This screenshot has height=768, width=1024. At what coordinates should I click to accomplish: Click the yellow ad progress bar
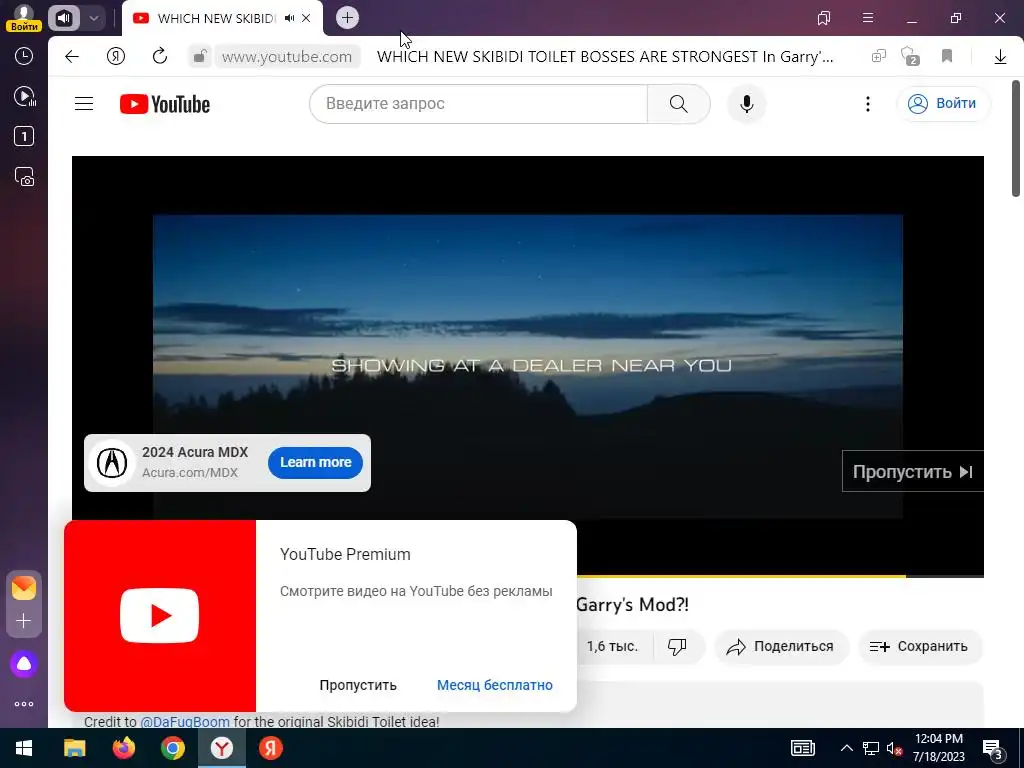[x=741, y=577]
